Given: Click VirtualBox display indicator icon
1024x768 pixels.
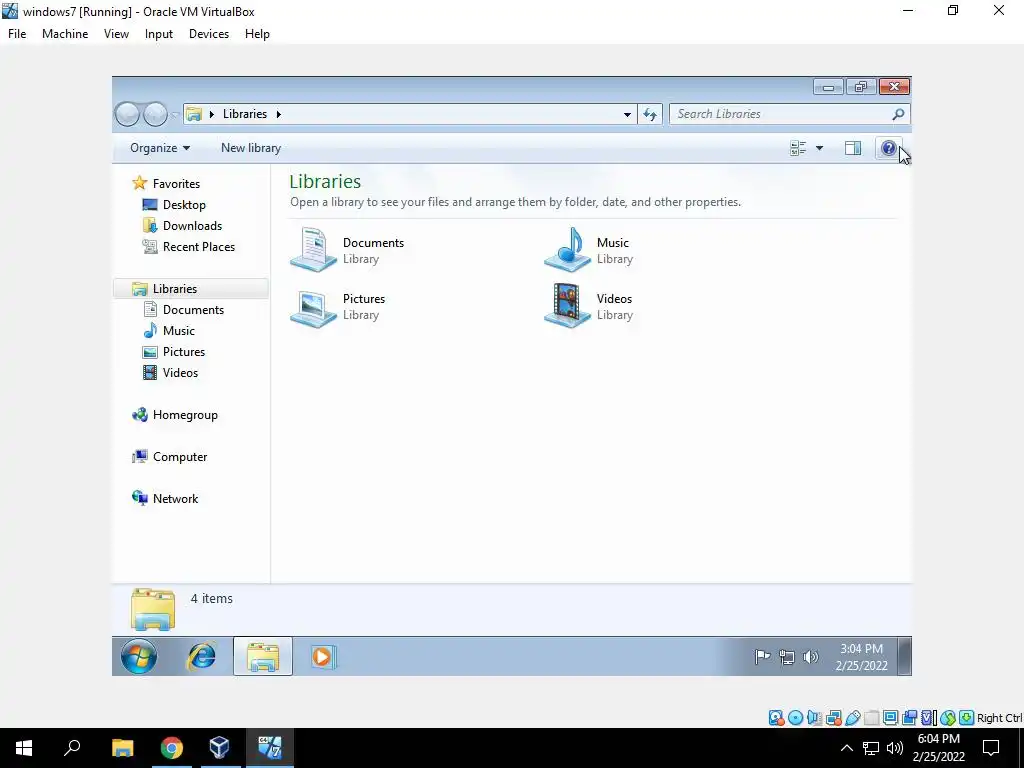Looking at the screenshot, I should tap(890, 718).
